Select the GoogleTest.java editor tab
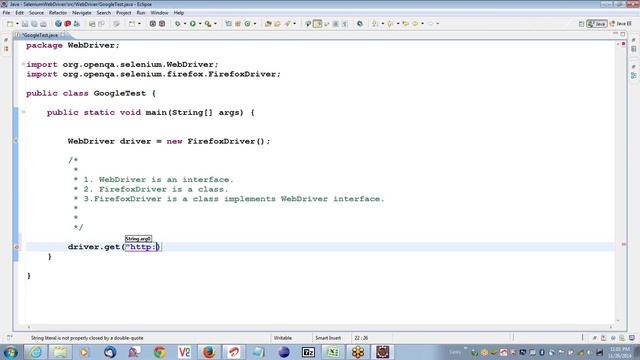This screenshot has height=360, width=640. pos(40,35)
